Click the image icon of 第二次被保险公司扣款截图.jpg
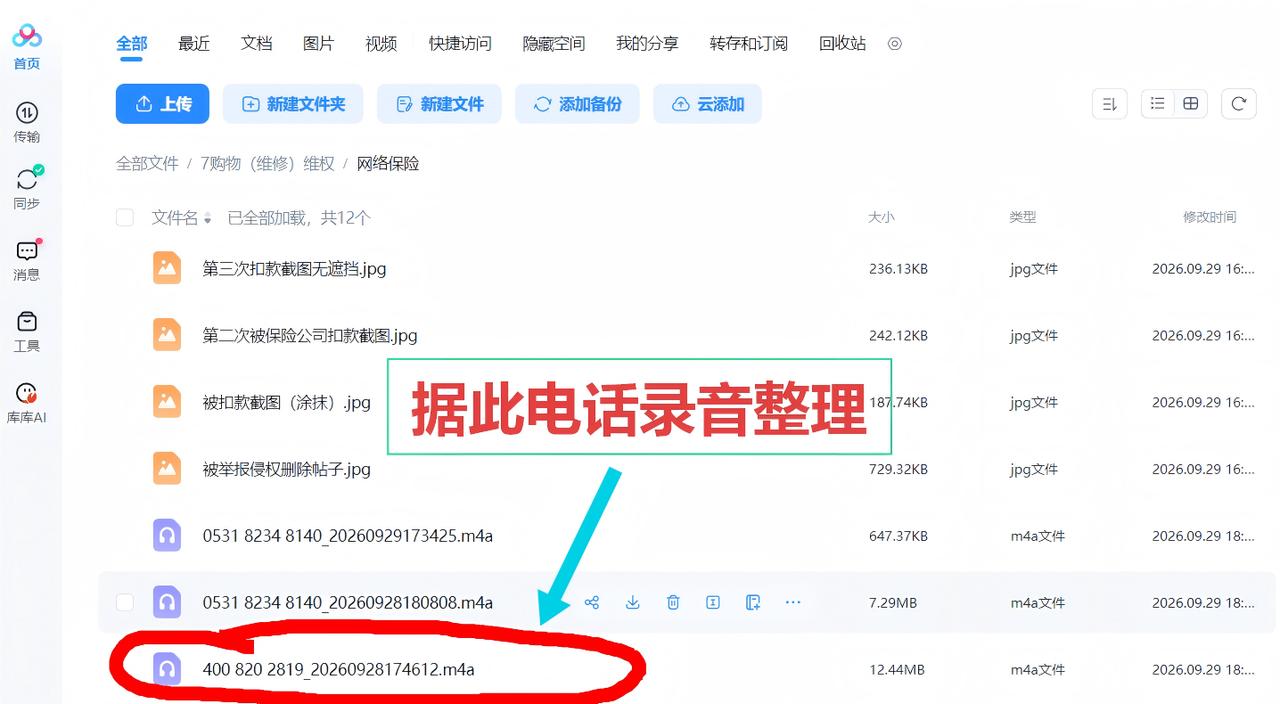 167,335
